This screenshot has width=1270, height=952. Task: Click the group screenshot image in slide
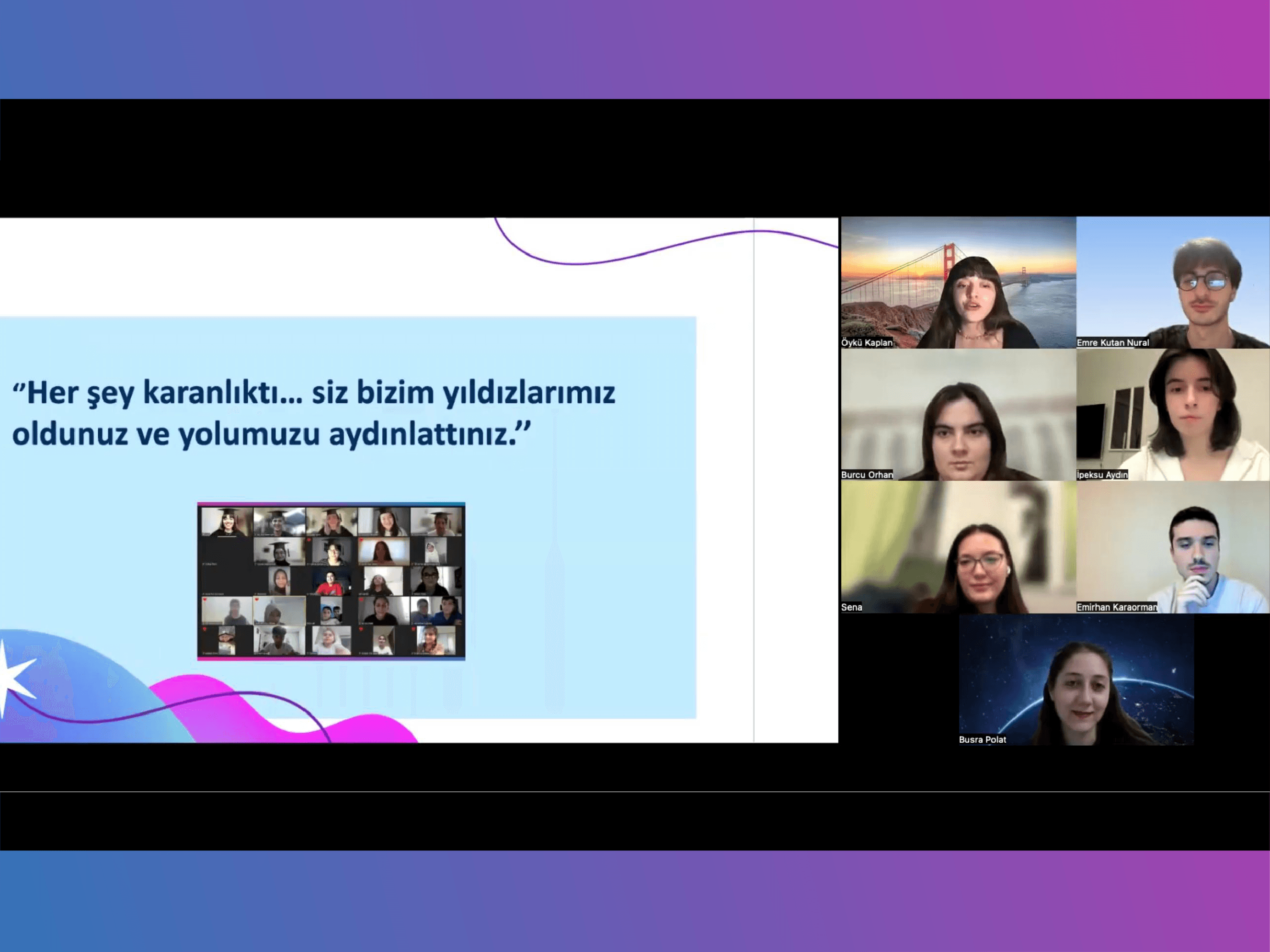click(332, 581)
